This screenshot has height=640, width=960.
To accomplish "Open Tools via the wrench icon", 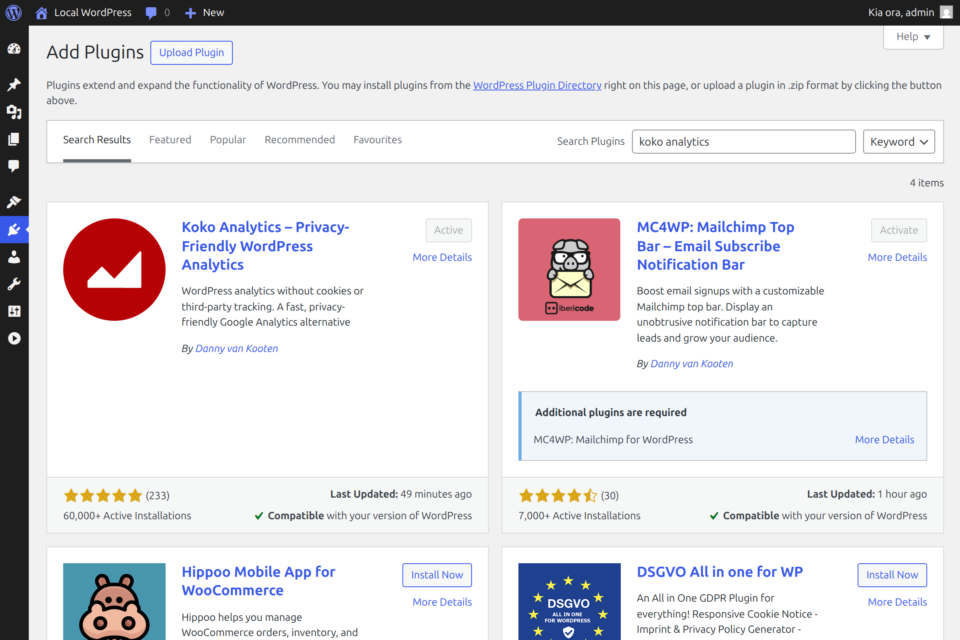I will pos(14,284).
